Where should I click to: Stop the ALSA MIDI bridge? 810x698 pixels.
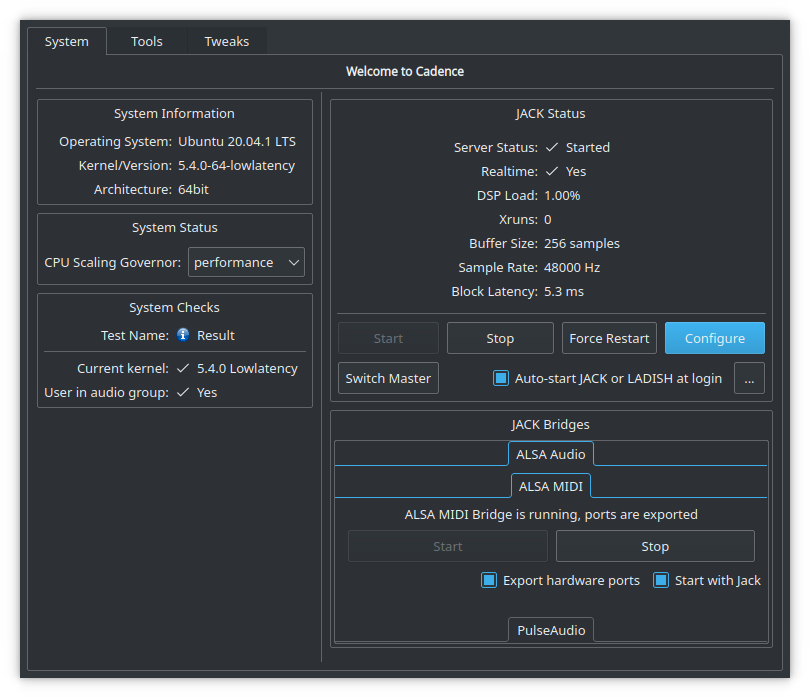tap(655, 546)
